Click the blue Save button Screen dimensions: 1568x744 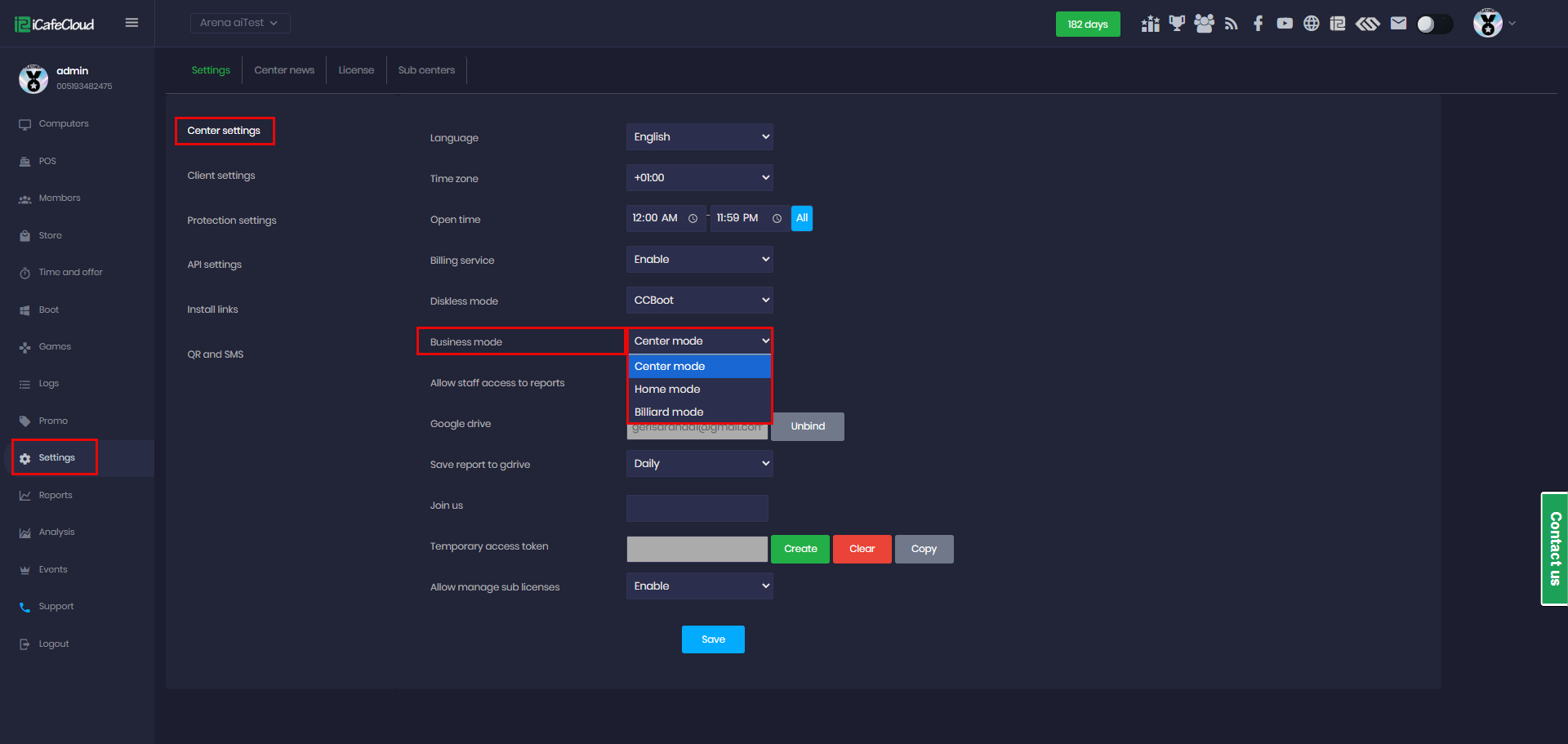[713, 639]
